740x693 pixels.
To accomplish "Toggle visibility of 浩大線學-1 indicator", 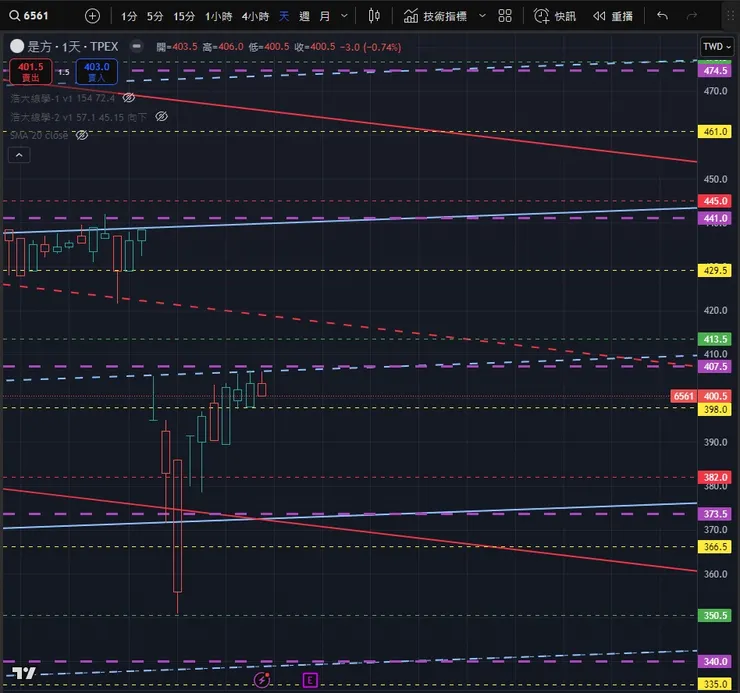I will tap(128, 98).
